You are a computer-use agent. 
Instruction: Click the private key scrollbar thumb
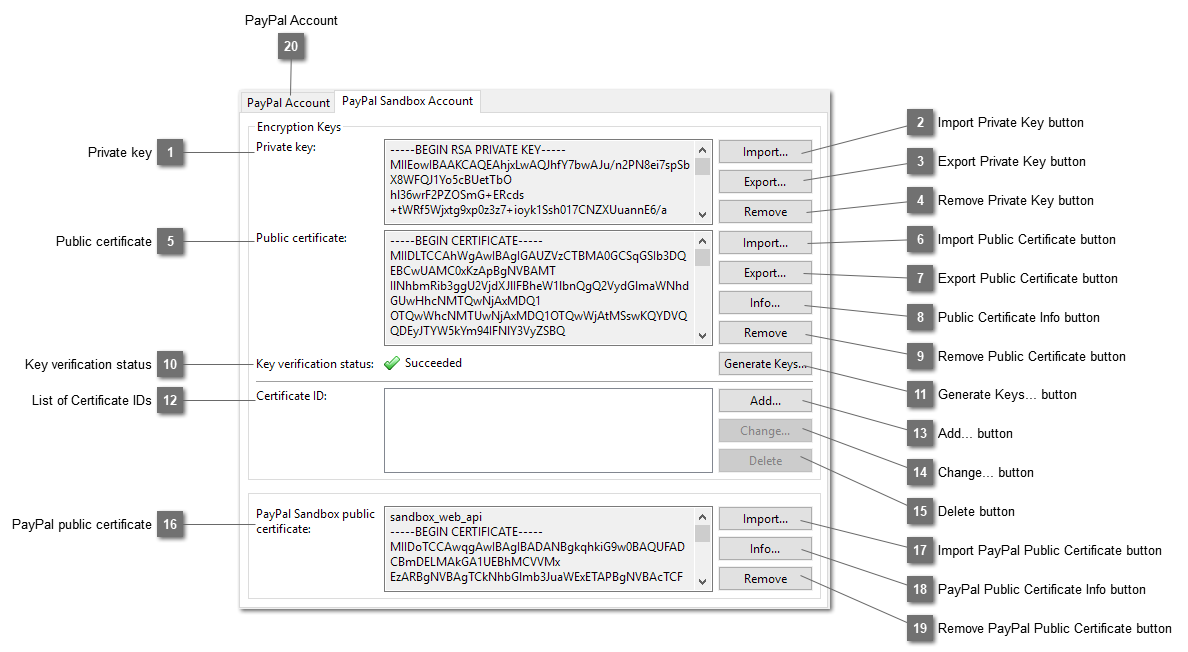point(702,166)
